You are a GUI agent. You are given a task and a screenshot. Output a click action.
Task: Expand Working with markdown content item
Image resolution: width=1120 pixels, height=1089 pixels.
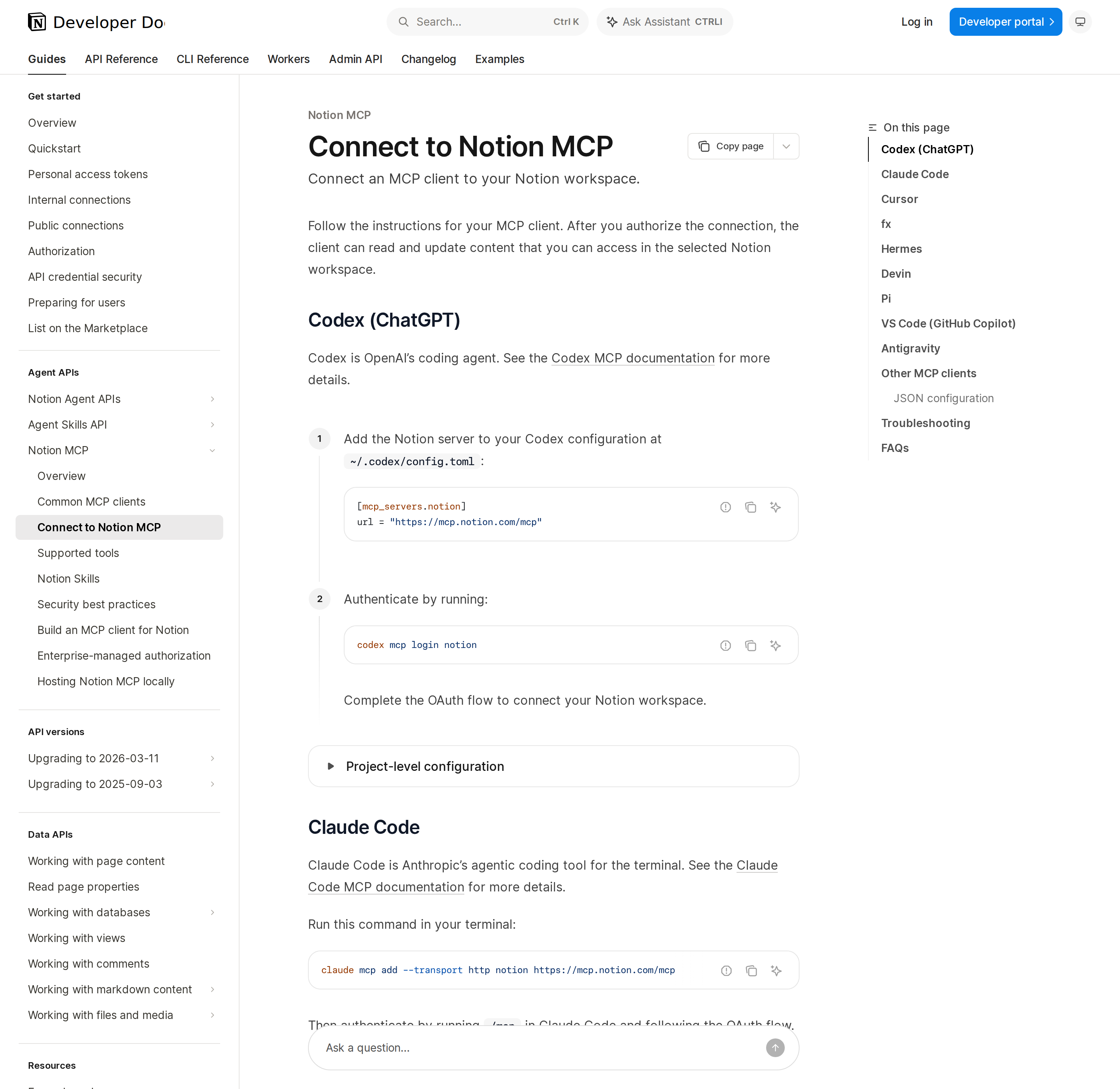[212, 989]
